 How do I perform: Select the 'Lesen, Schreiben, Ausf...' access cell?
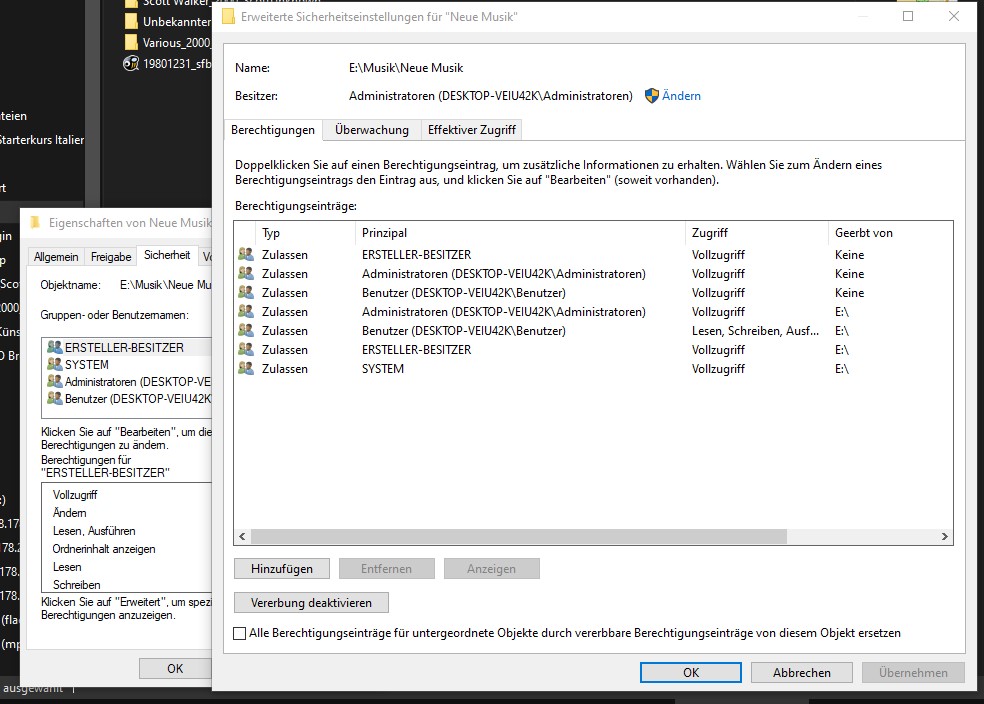[x=755, y=331]
